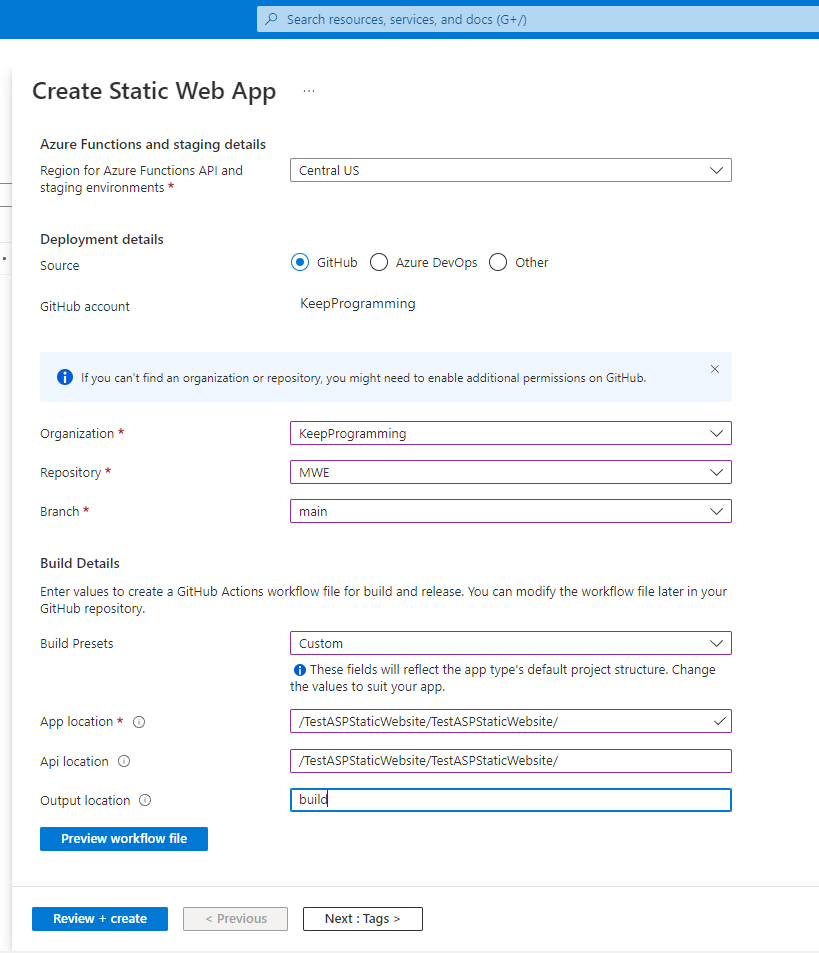819x953 pixels.
Task: Click Preview workflow file button
Action: [x=124, y=839]
